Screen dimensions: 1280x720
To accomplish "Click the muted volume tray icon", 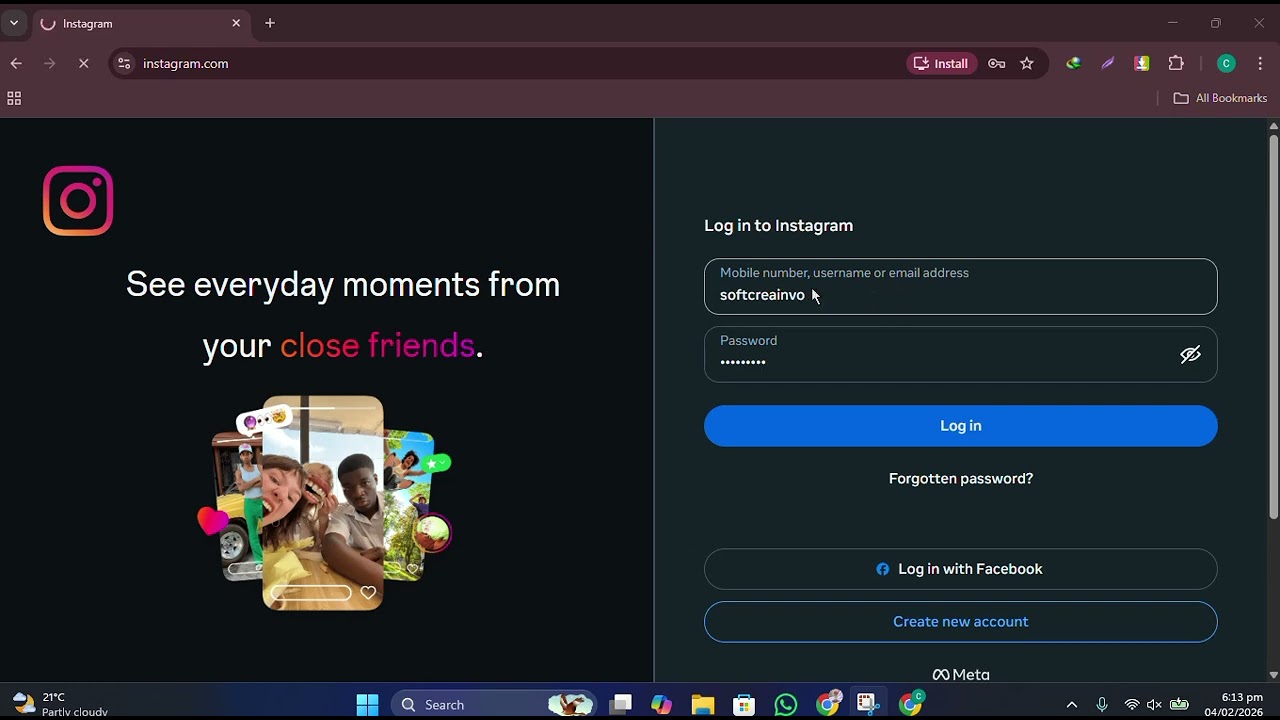I will tap(1155, 705).
